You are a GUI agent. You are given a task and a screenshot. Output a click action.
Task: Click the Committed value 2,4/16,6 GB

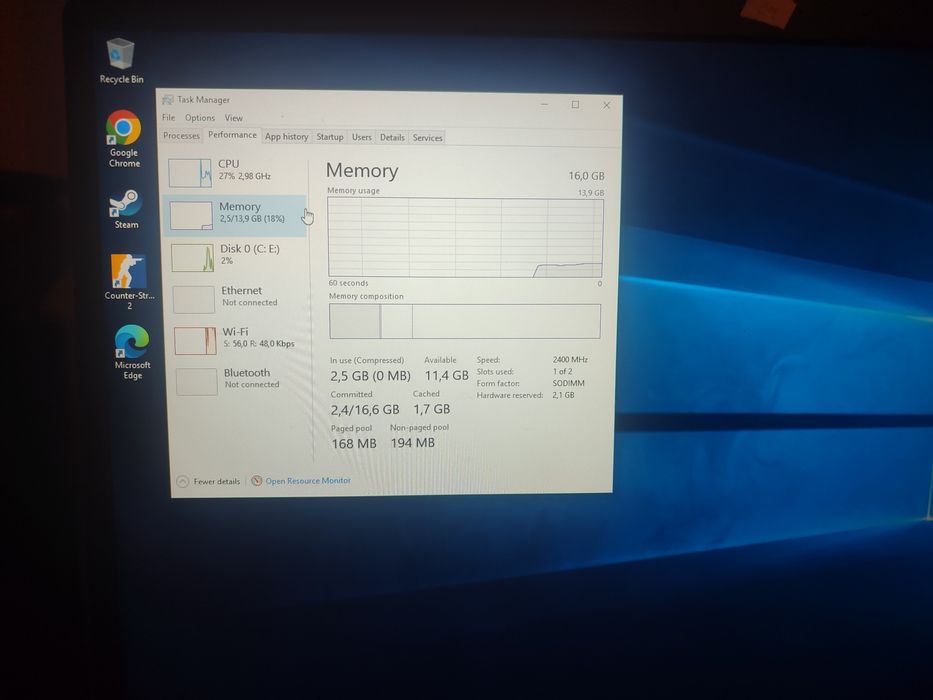pos(365,410)
